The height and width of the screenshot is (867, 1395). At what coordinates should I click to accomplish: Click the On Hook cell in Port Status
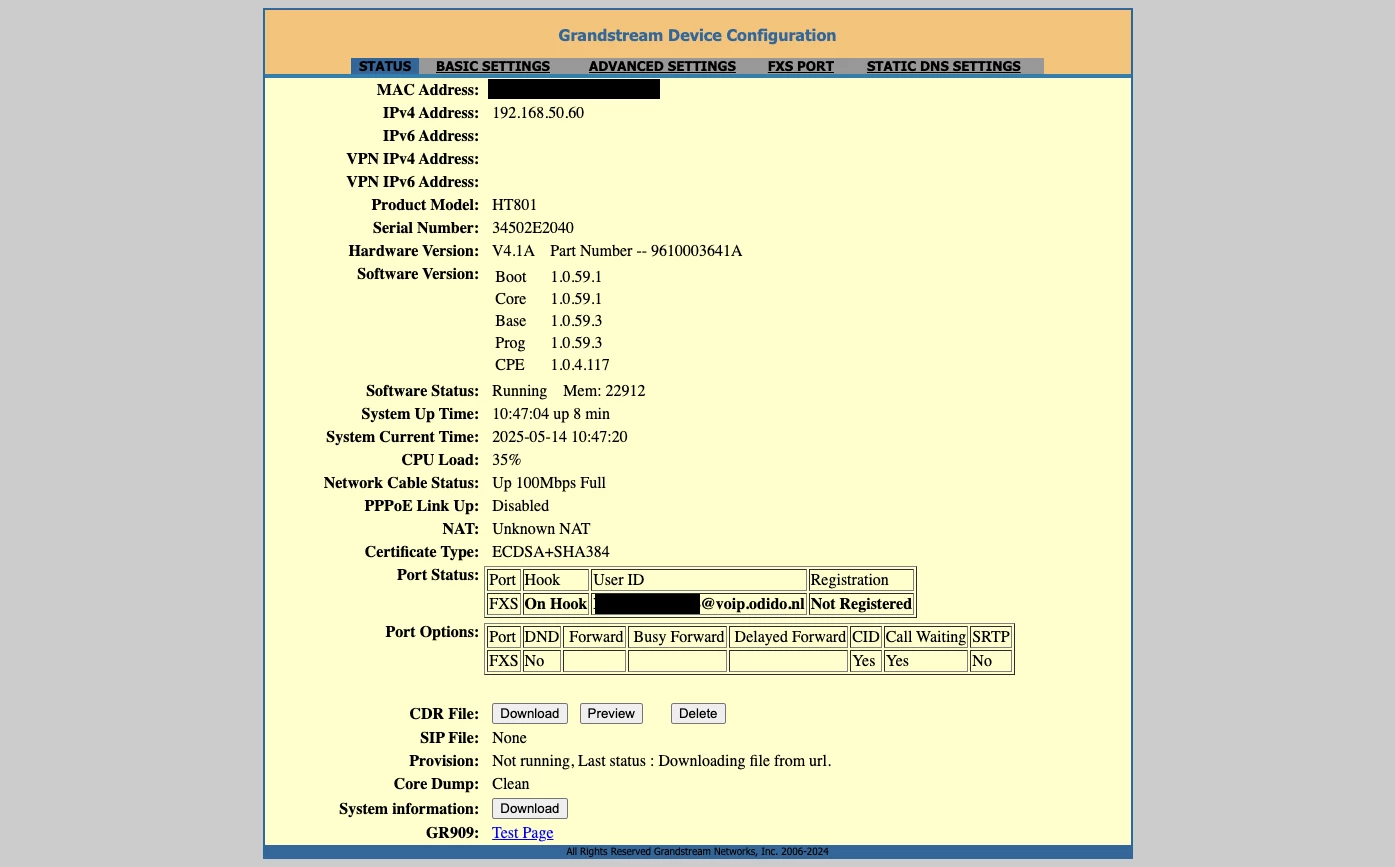point(555,604)
